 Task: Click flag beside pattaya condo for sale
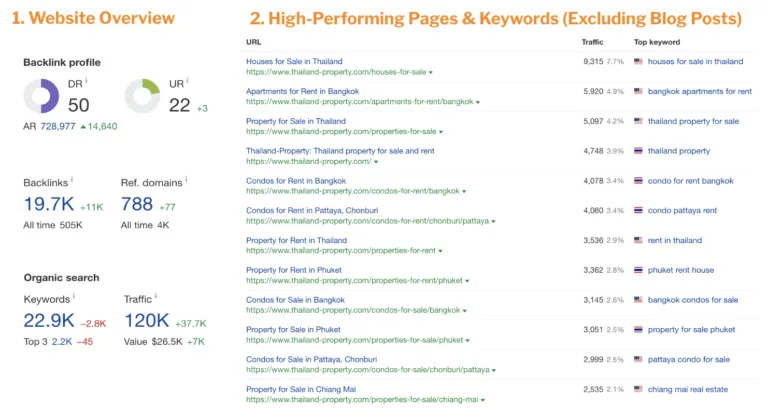click(638, 359)
